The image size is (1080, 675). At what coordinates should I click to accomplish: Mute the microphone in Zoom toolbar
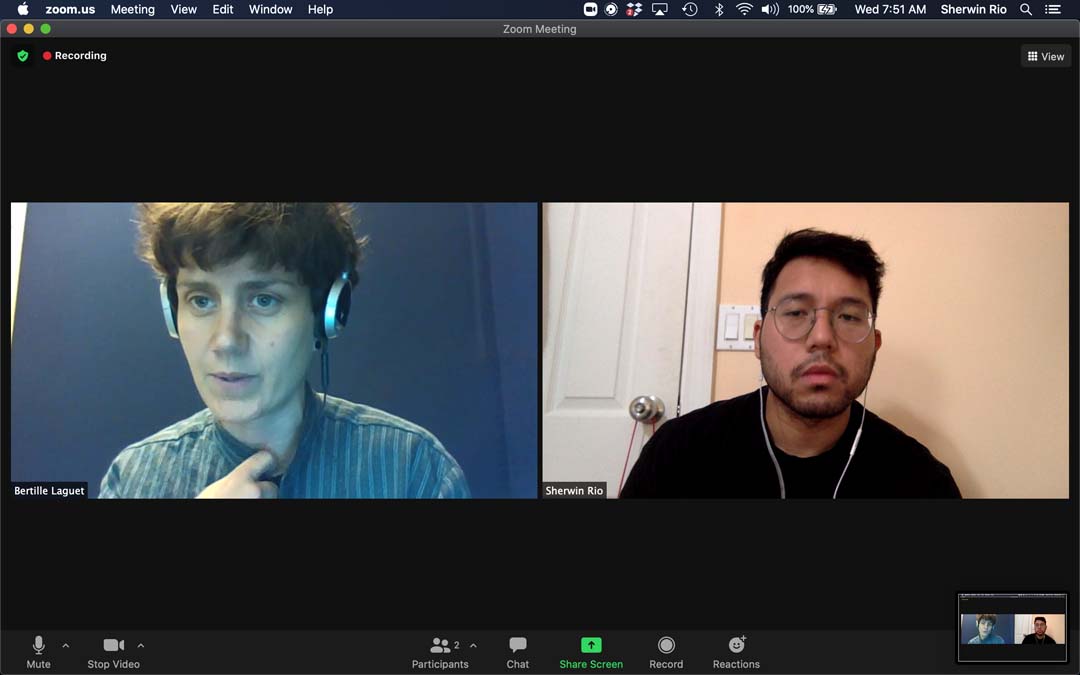click(39, 652)
